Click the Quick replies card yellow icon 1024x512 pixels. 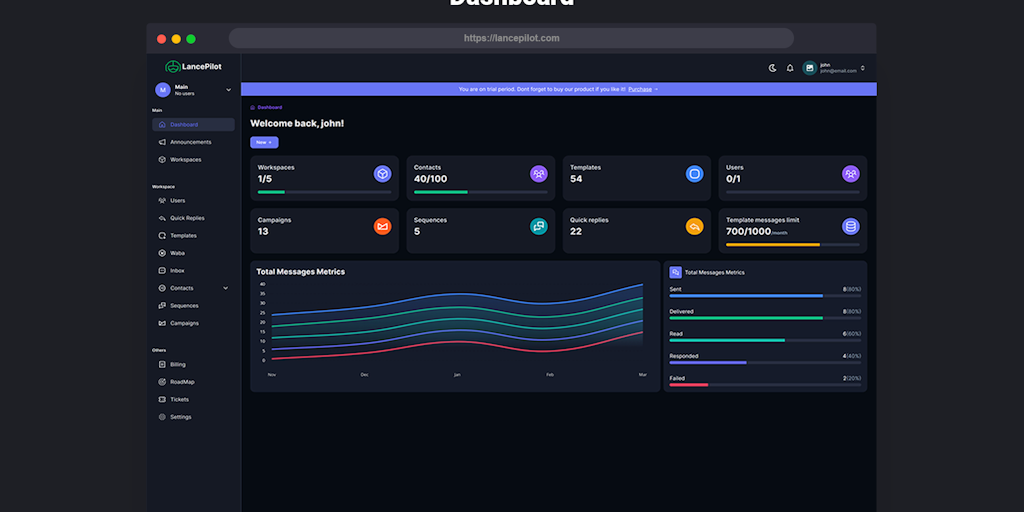(x=694, y=227)
